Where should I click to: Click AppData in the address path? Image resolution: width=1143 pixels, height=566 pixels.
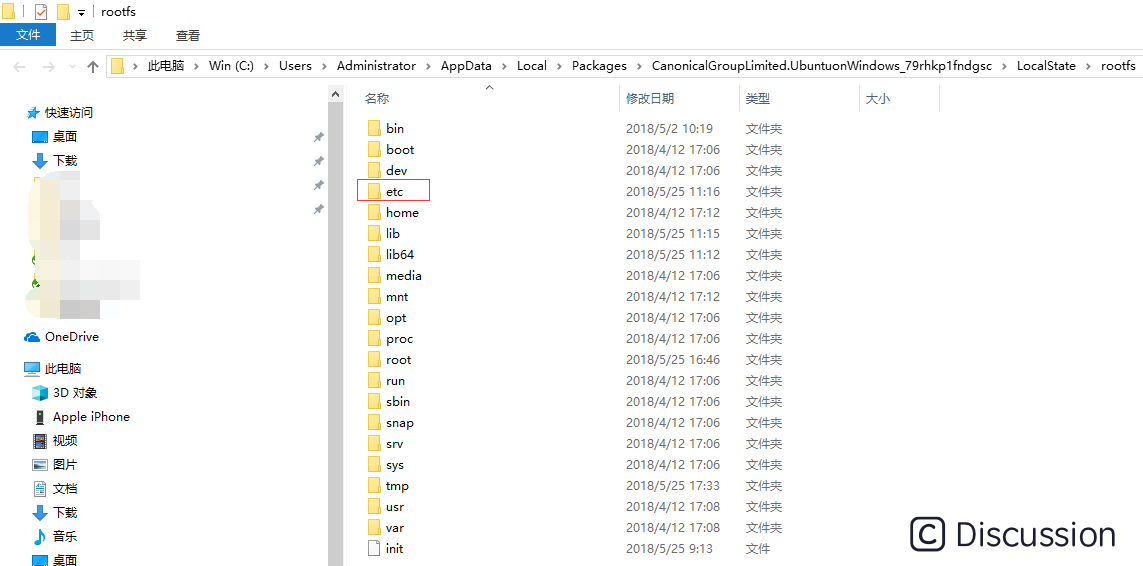[x=466, y=66]
